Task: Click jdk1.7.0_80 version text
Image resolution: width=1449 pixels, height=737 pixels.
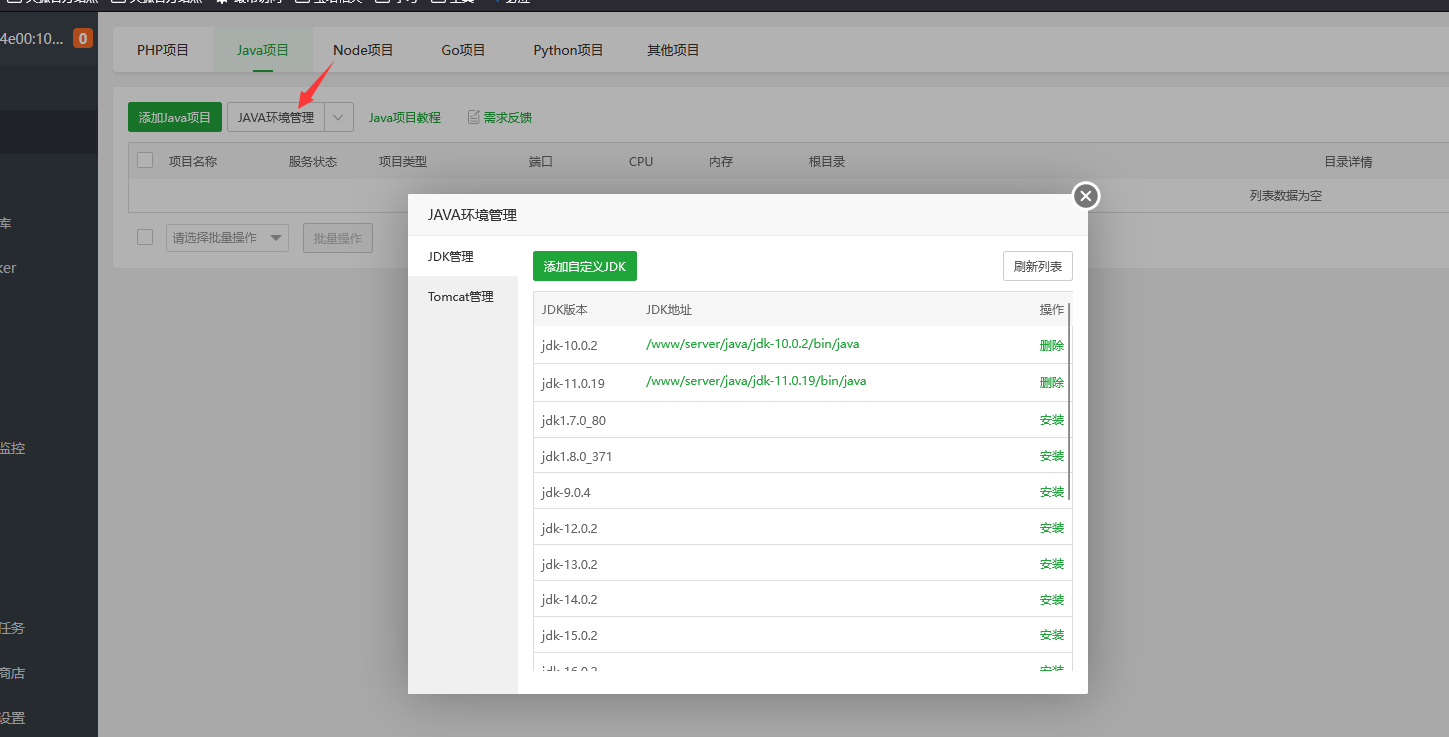Action: pyautogui.click(x=574, y=421)
